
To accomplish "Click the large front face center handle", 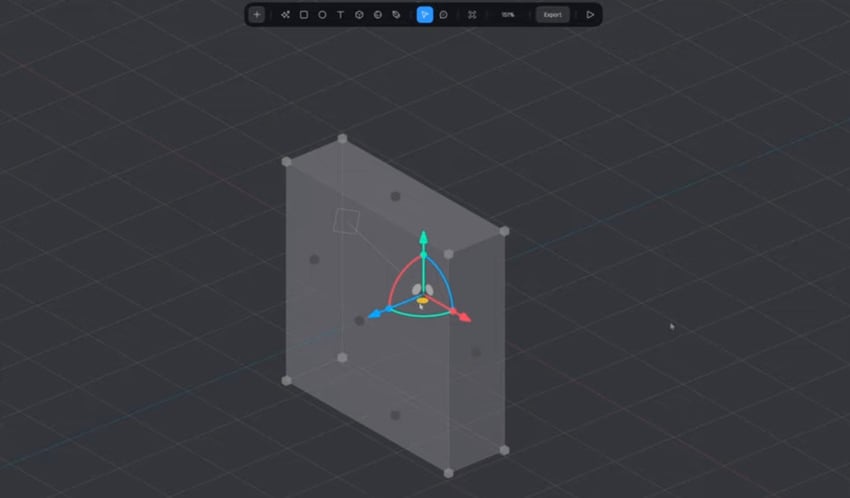I will pyautogui.click(x=359, y=321).
